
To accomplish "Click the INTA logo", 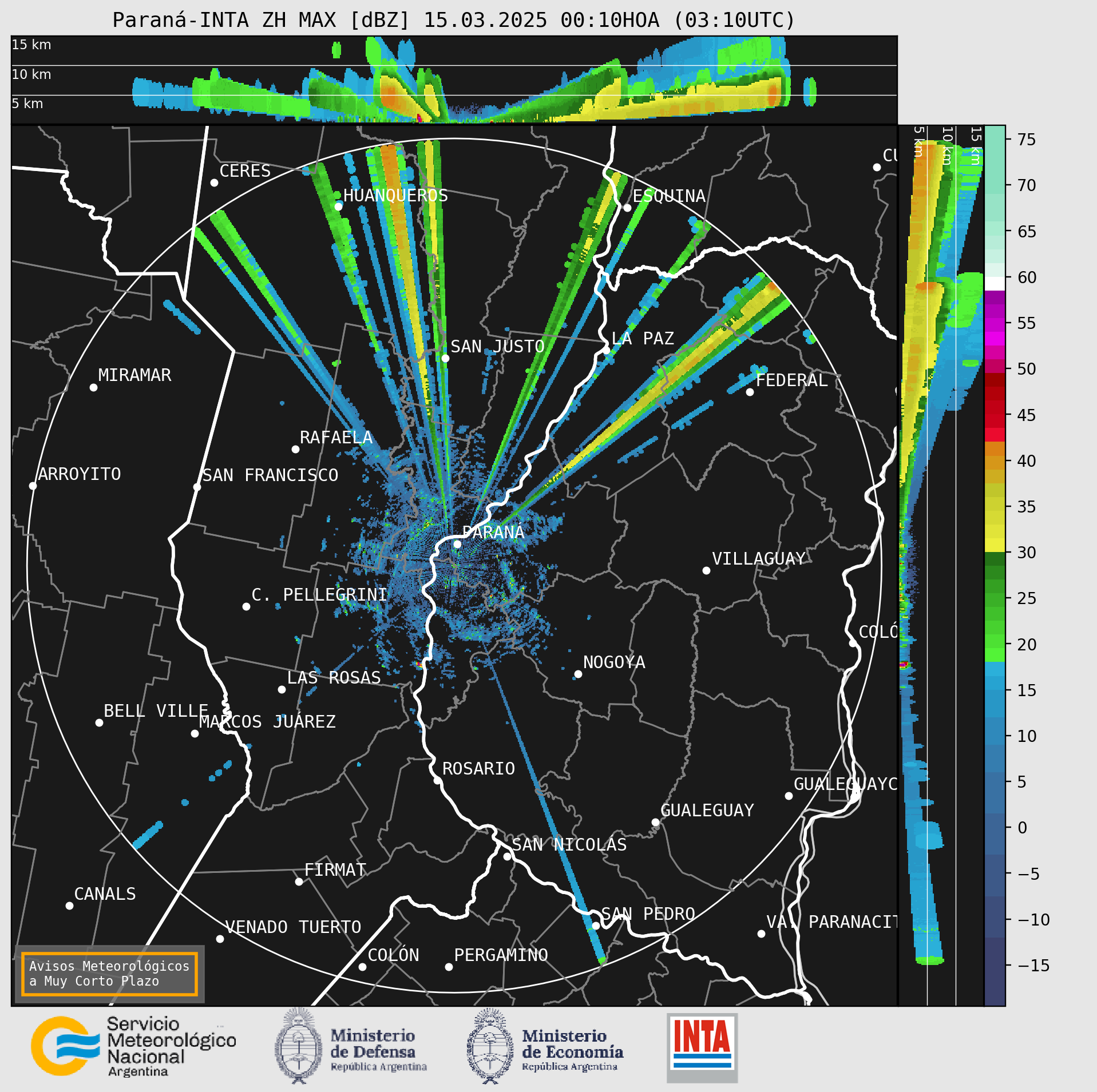I will click(x=702, y=1047).
